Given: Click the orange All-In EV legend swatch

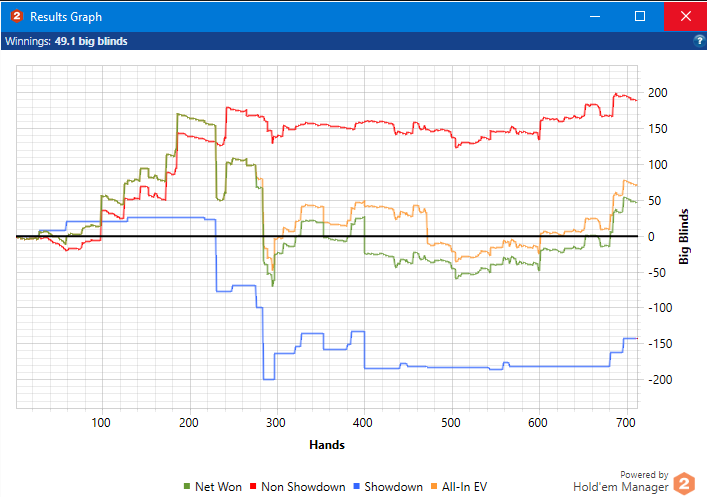Looking at the screenshot, I should 434,486.
